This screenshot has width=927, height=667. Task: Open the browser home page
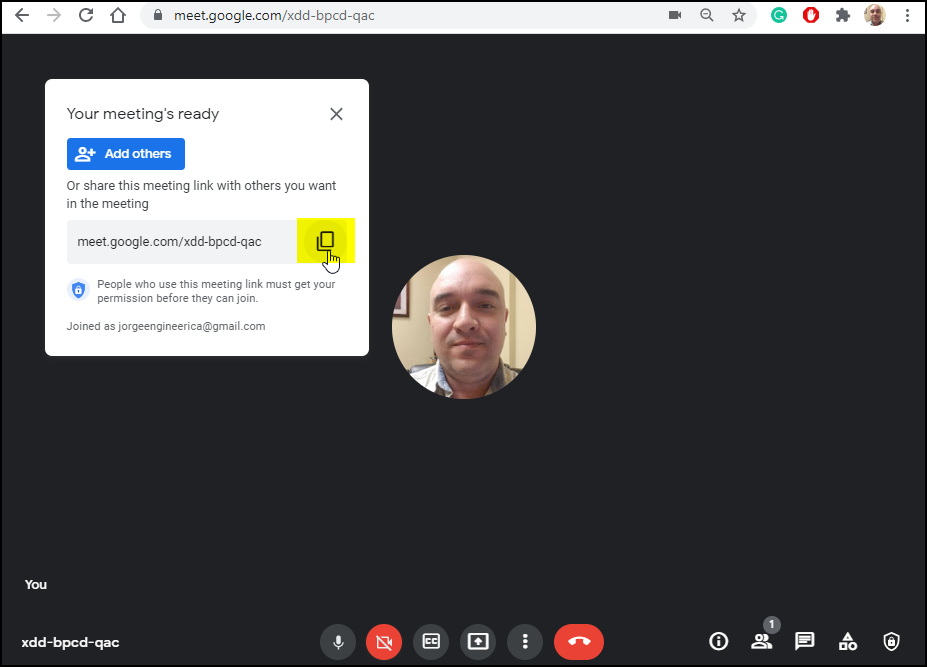click(x=118, y=15)
